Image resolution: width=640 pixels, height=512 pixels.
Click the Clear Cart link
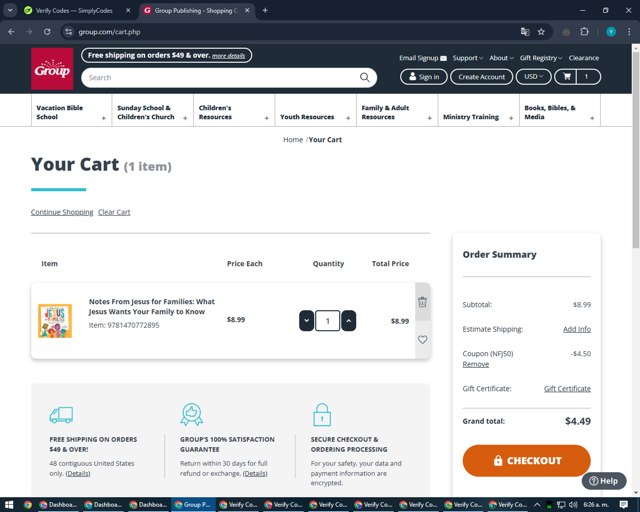pos(114,212)
